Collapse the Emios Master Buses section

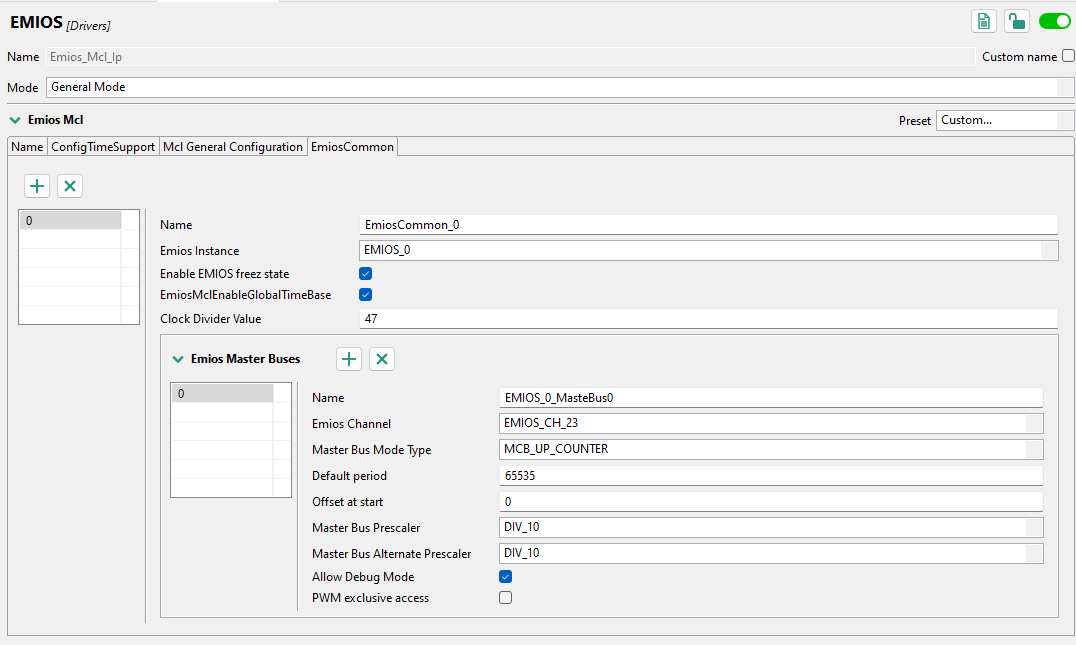178,359
